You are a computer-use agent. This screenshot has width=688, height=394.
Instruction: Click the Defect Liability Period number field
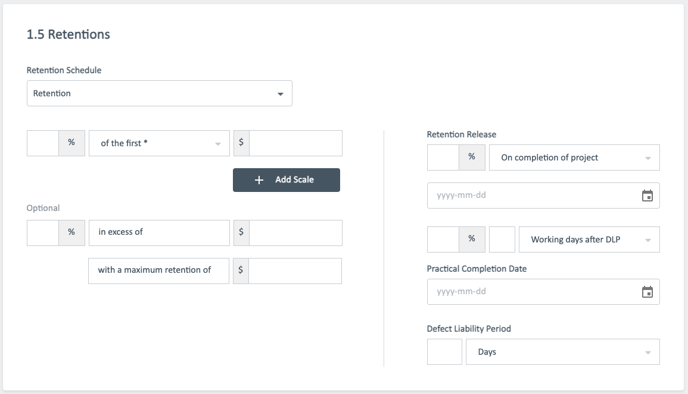[444, 352]
